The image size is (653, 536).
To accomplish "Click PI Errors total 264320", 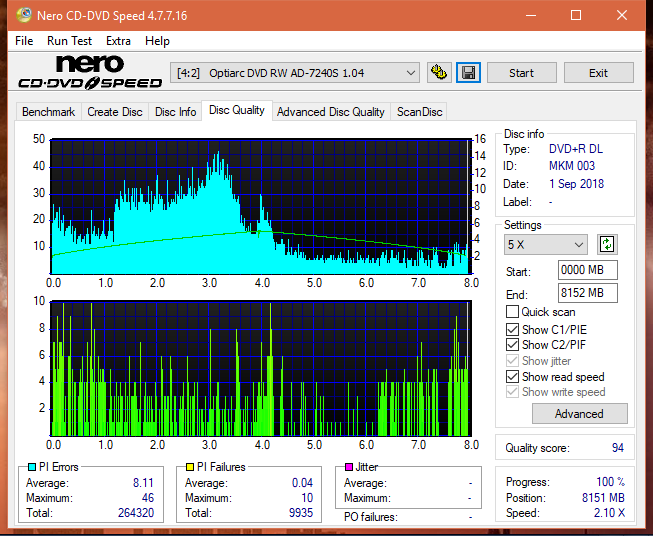I will 136,512.
